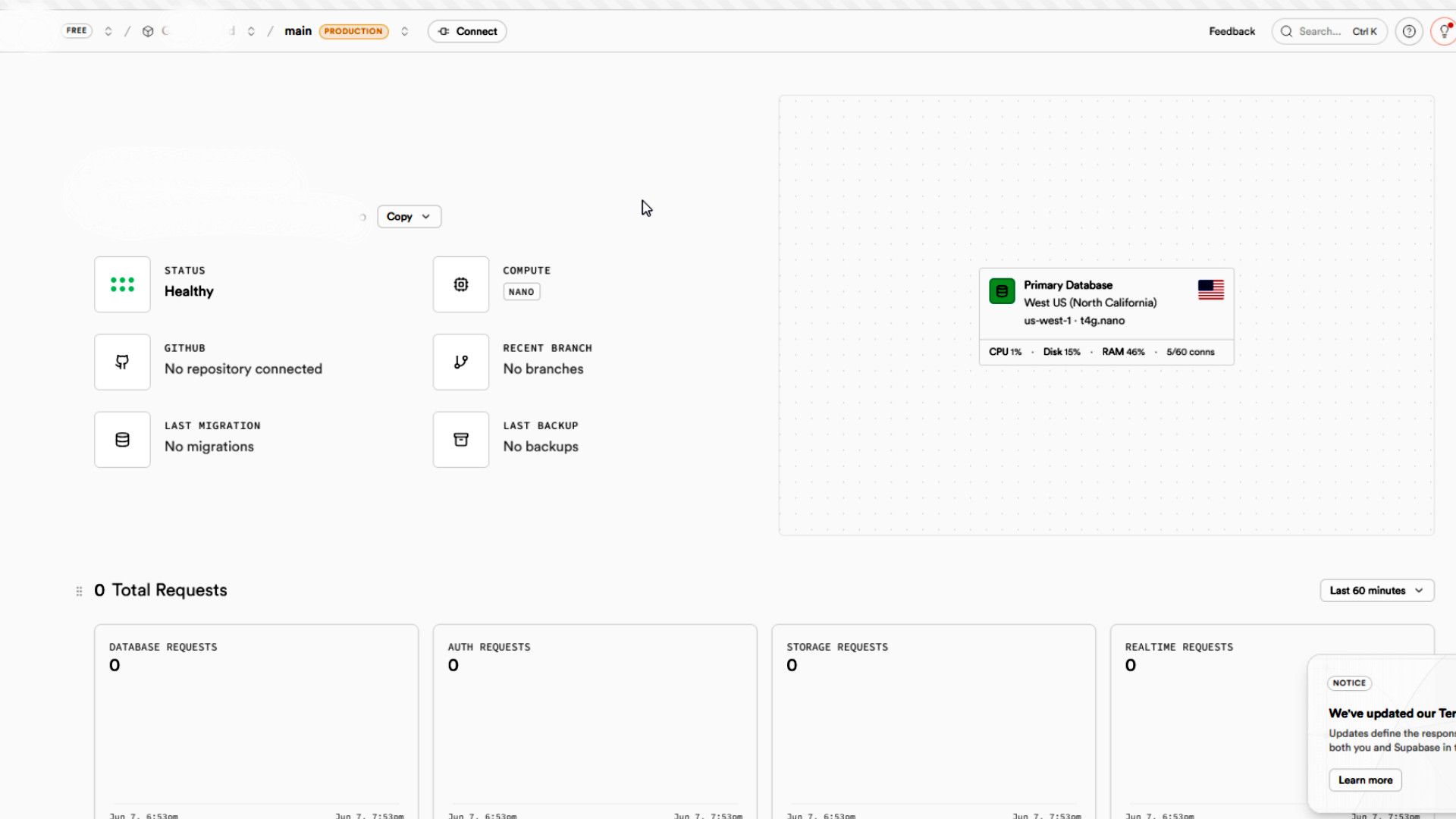Click the Healthy status text
The height and width of the screenshot is (819, 1456).
tap(189, 292)
